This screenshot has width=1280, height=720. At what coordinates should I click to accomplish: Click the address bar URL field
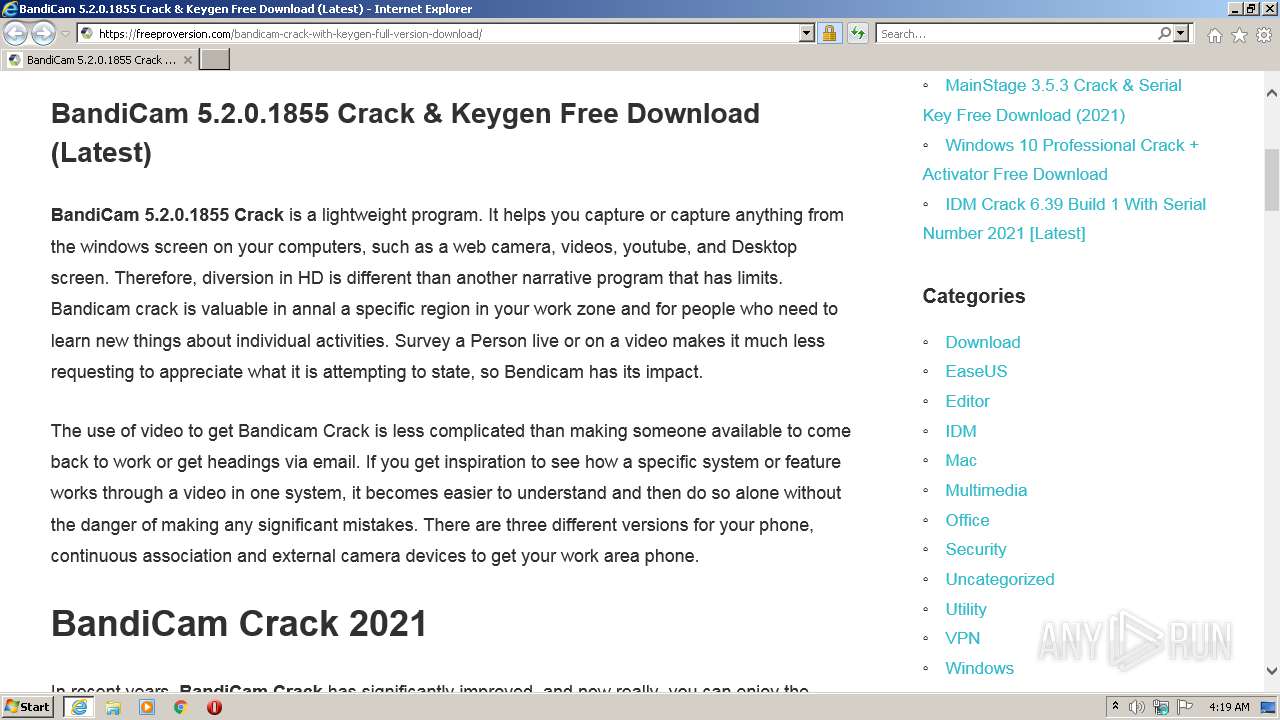click(x=438, y=34)
